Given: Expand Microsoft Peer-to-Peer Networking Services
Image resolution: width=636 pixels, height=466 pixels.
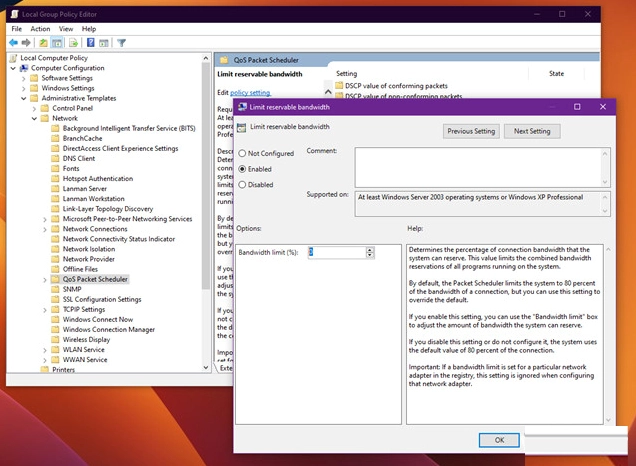Looking at the screenshot, I should point(45,219).
